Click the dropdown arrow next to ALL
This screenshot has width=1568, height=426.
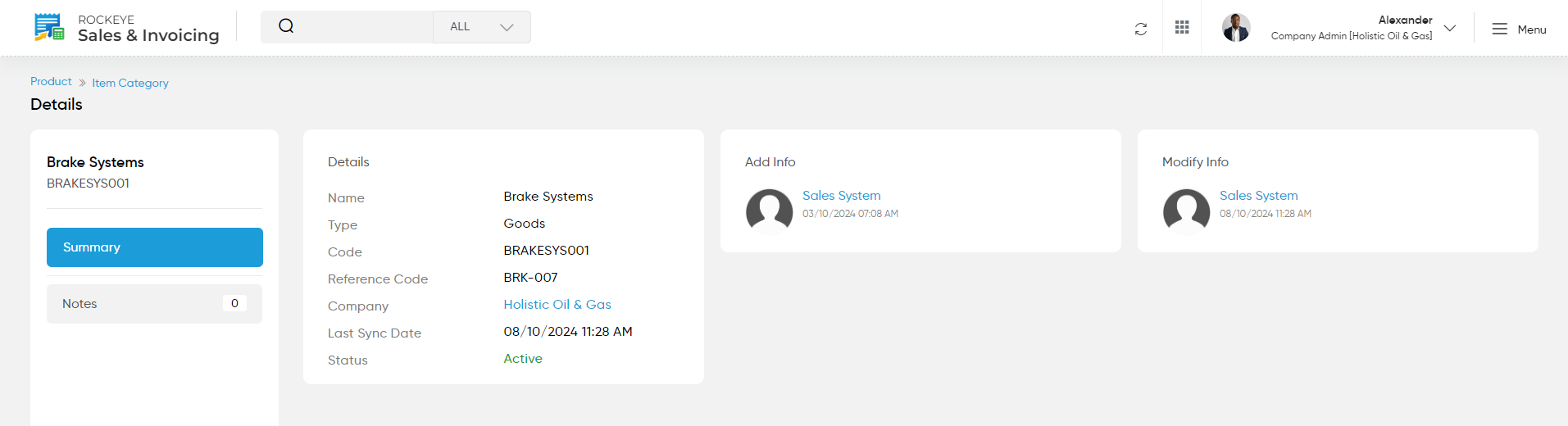(x=507, y=27)
